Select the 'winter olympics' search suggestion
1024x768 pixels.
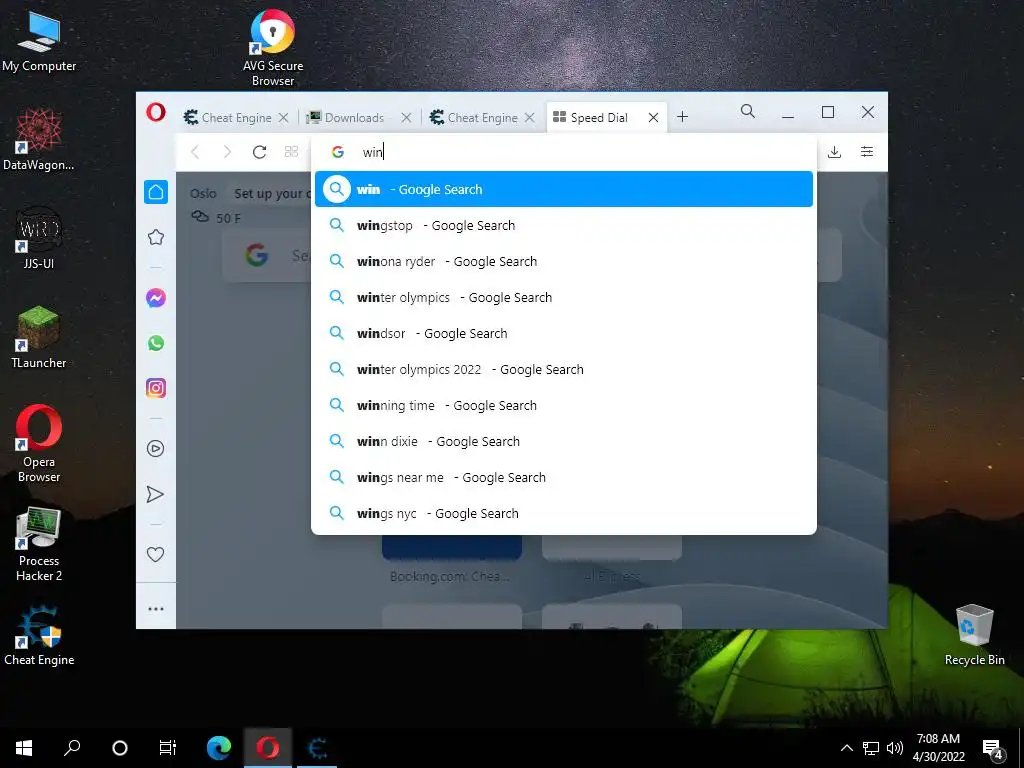pyautogui.click(x=564, y=297)
